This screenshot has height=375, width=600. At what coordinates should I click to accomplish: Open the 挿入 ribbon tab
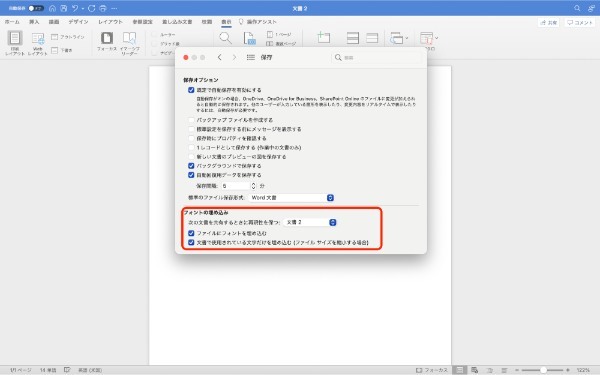(34, 22)
